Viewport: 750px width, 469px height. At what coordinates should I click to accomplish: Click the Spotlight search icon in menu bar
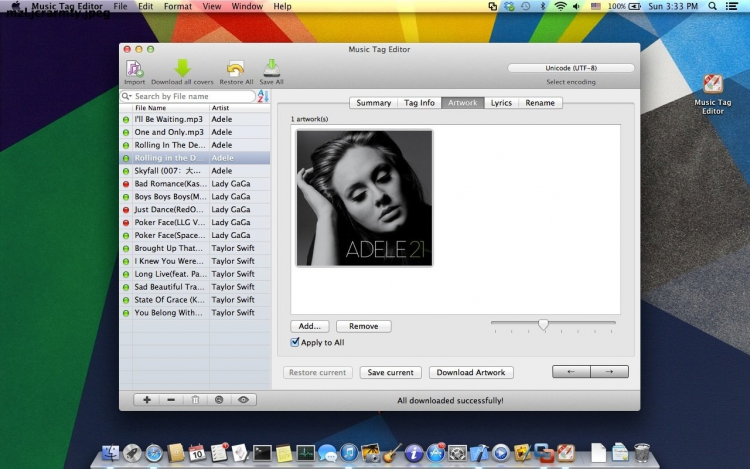712,6
